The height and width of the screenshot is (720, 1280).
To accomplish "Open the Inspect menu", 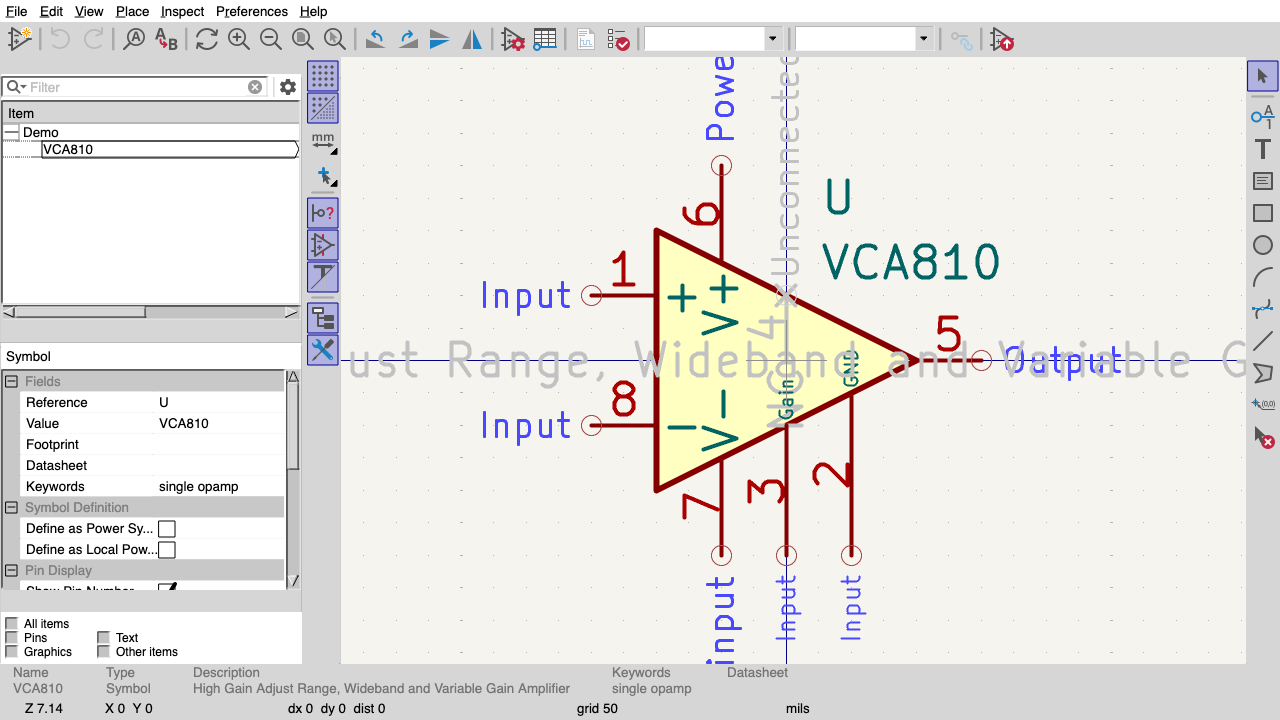I will pyautogui.click(x=182, y=11).
